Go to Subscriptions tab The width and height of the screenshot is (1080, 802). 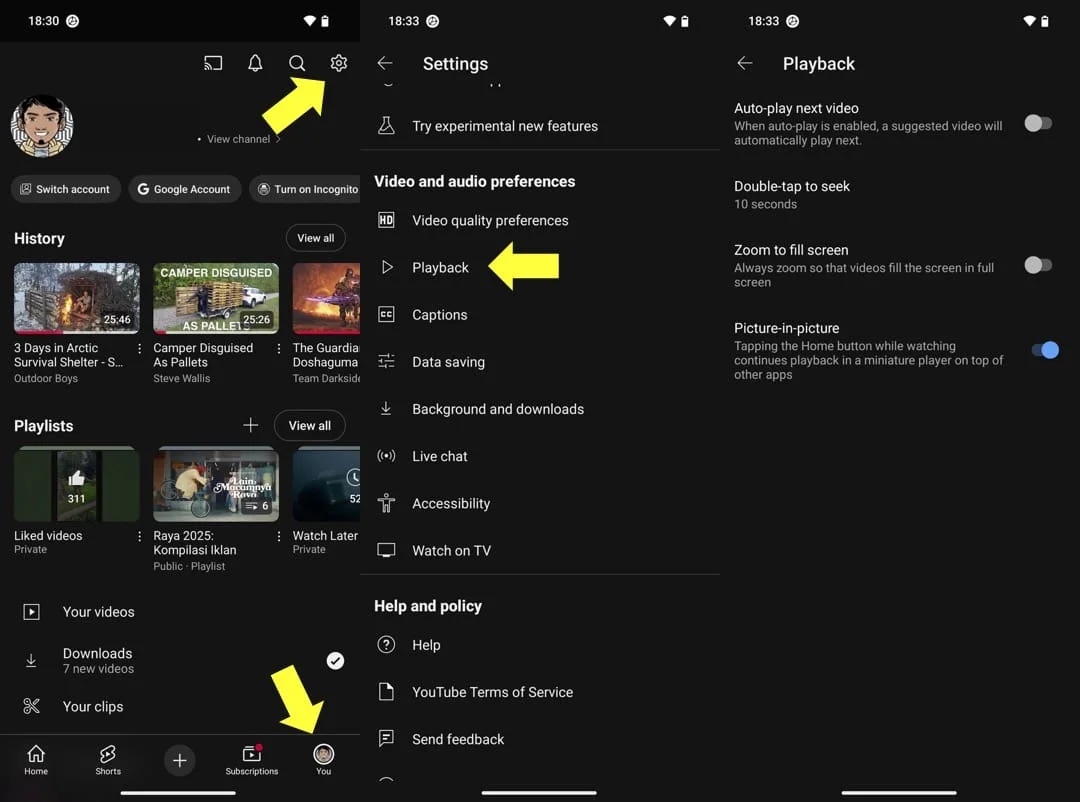251,760
